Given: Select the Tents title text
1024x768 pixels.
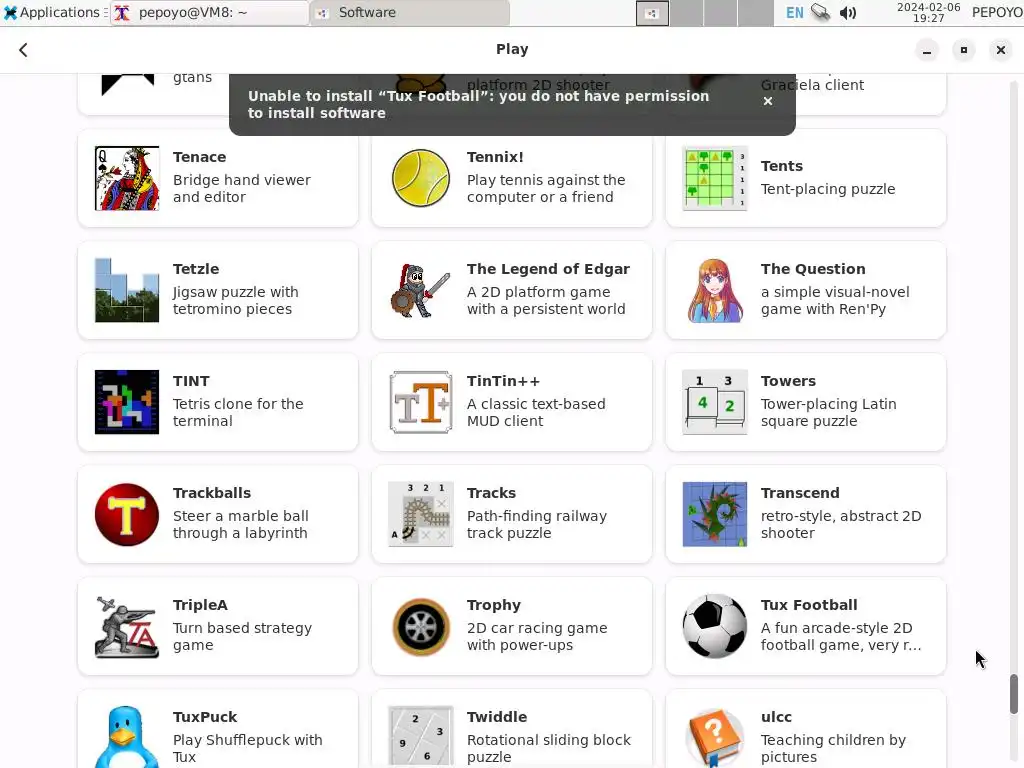Looking at the screenshot, I should point(781,166).
